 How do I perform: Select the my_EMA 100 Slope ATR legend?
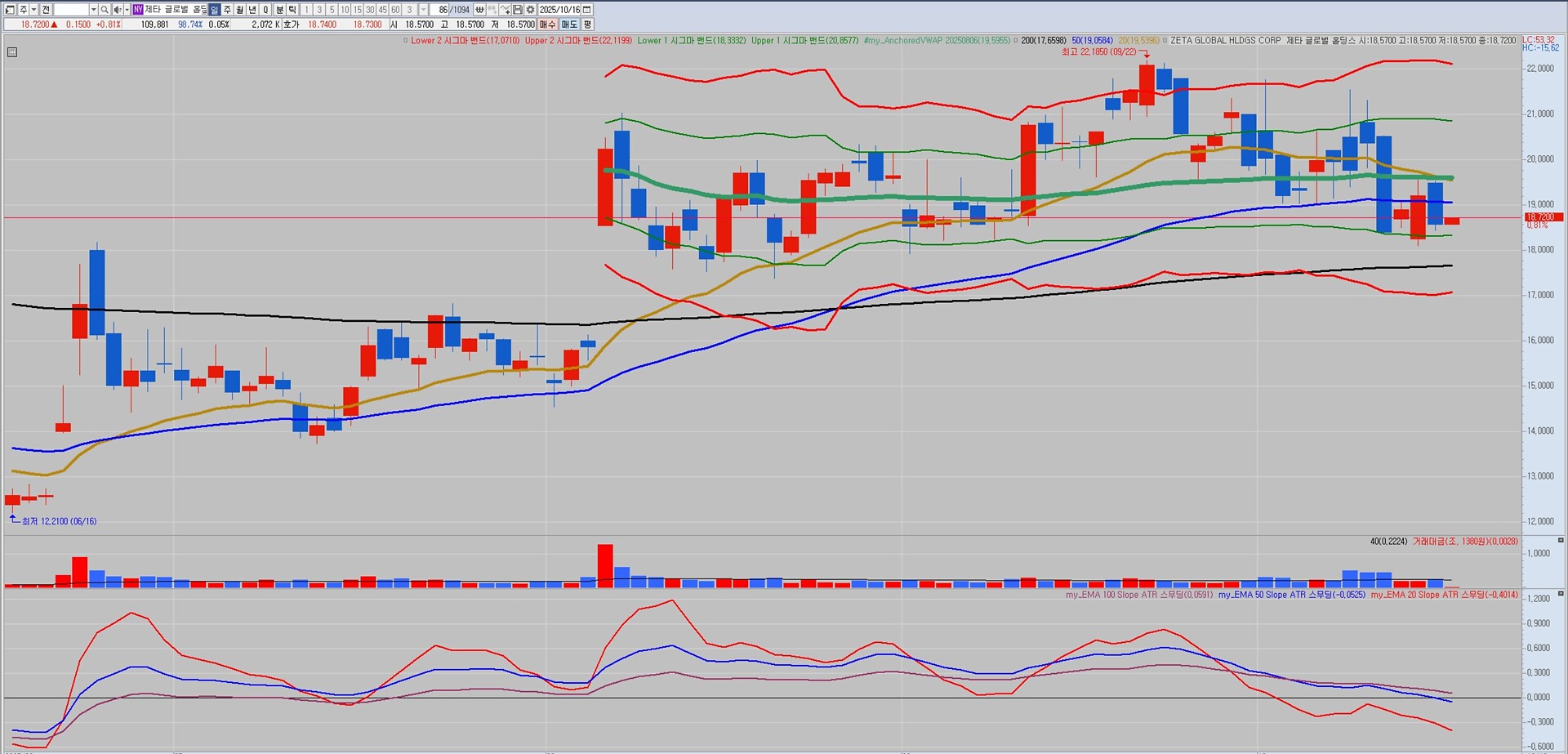(x=1139, y=595)
